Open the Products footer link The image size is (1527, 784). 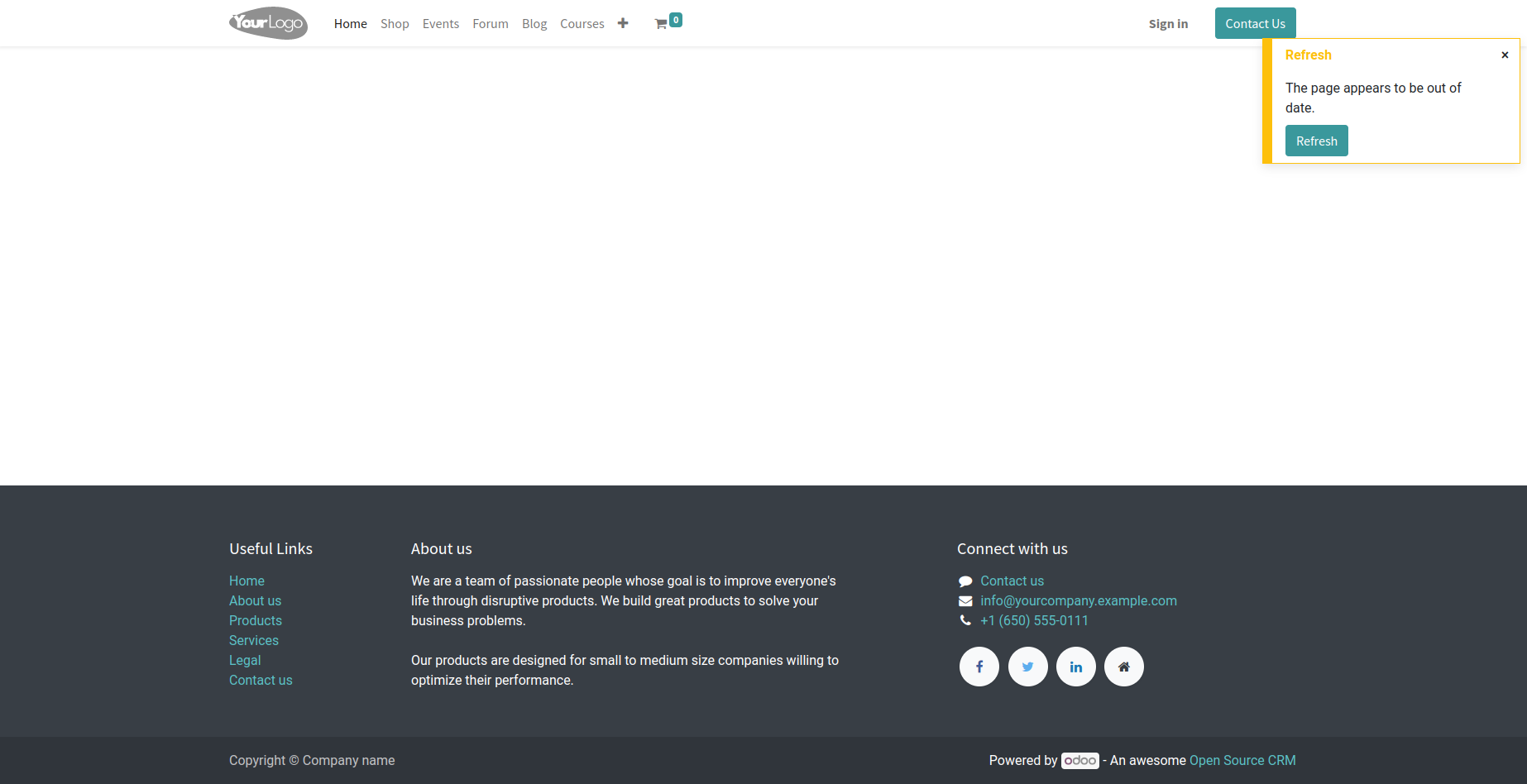(256, 620)
